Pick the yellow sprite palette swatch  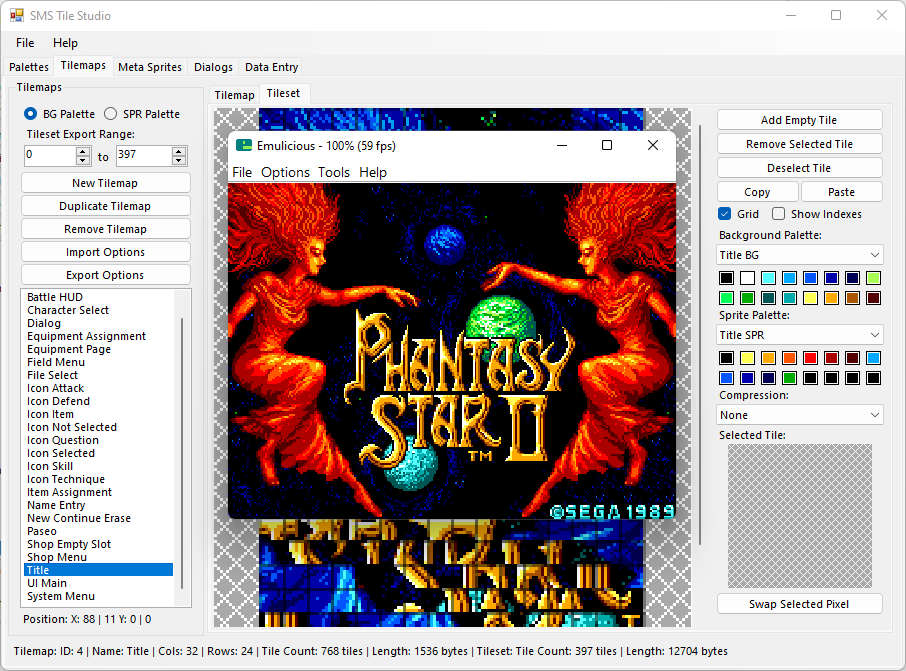click(x=748, y=358)
